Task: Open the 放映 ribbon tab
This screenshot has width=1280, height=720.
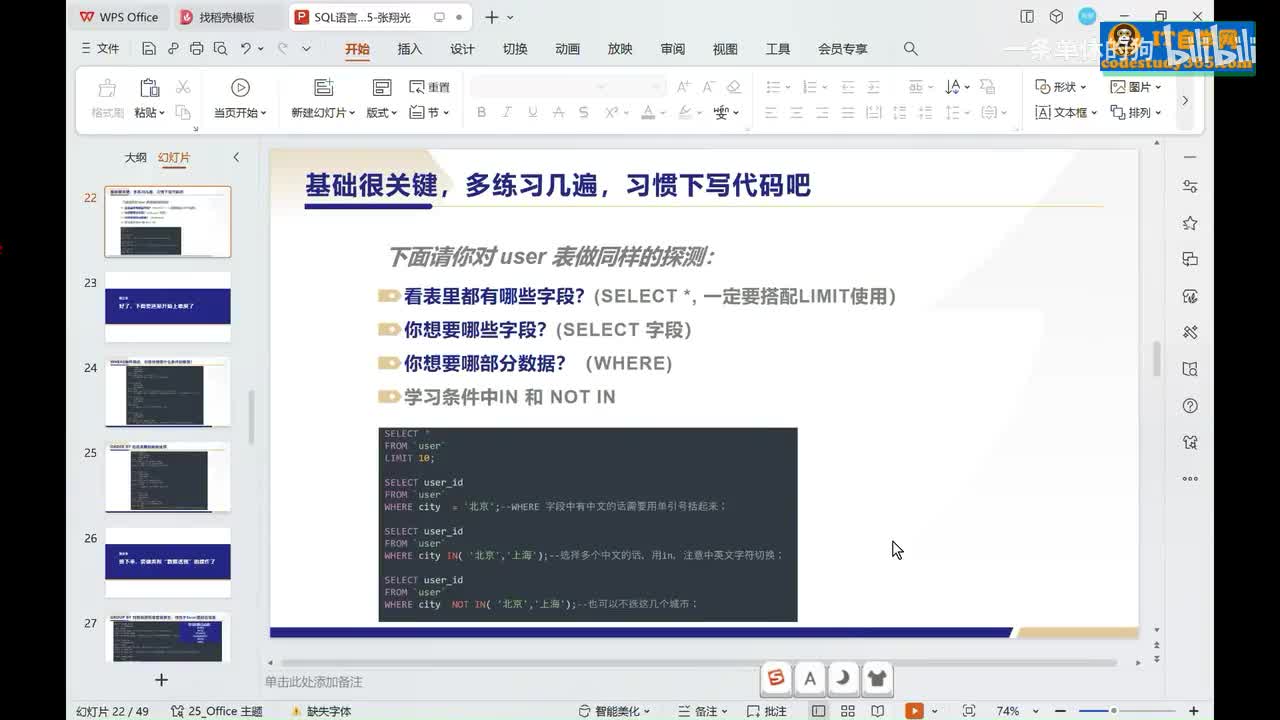Action: click(x=620, y=49)
